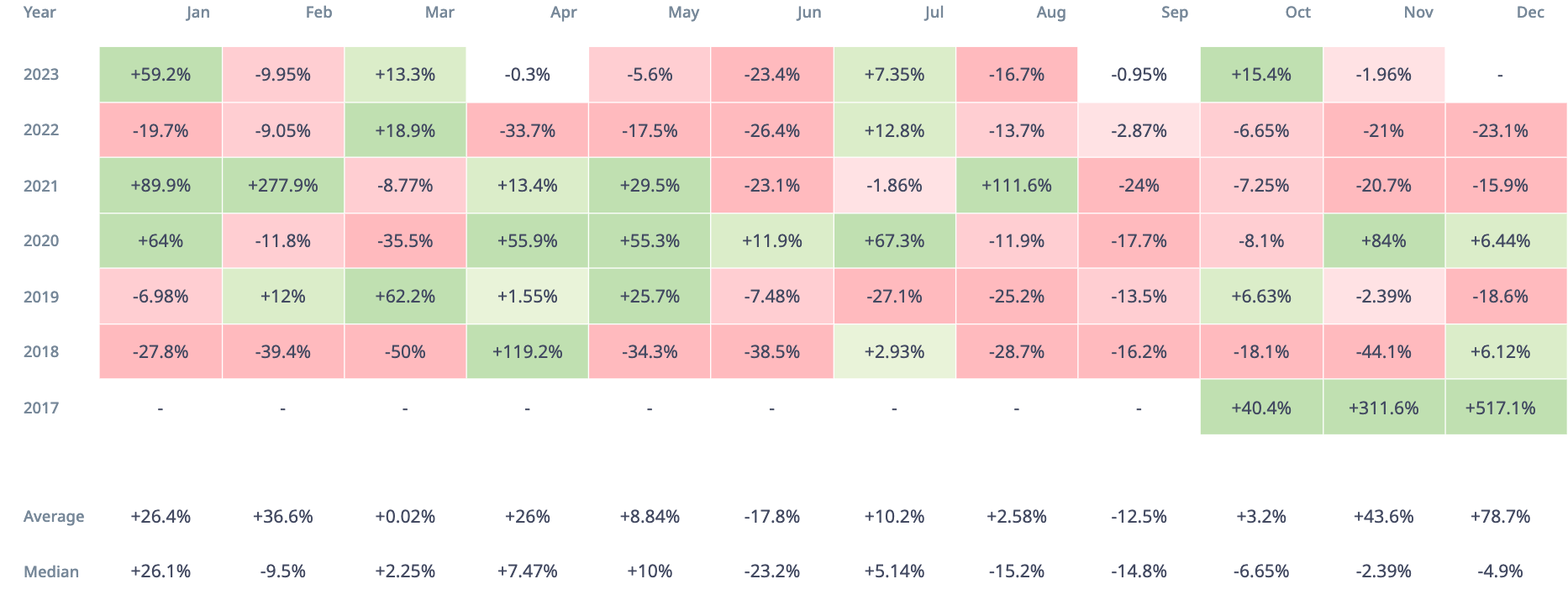1568x600 pixels.
Task: Click the Jun column header
Action: coord(809,13)
